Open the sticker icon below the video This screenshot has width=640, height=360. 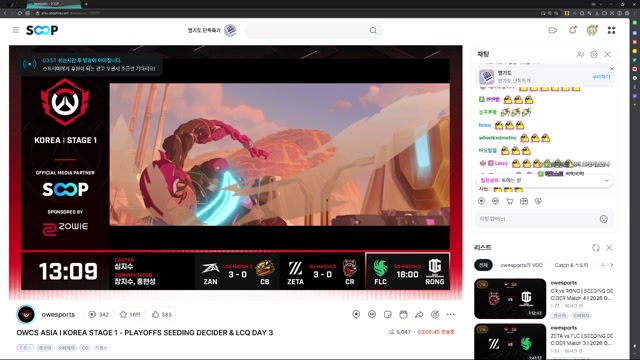point(388,314)
